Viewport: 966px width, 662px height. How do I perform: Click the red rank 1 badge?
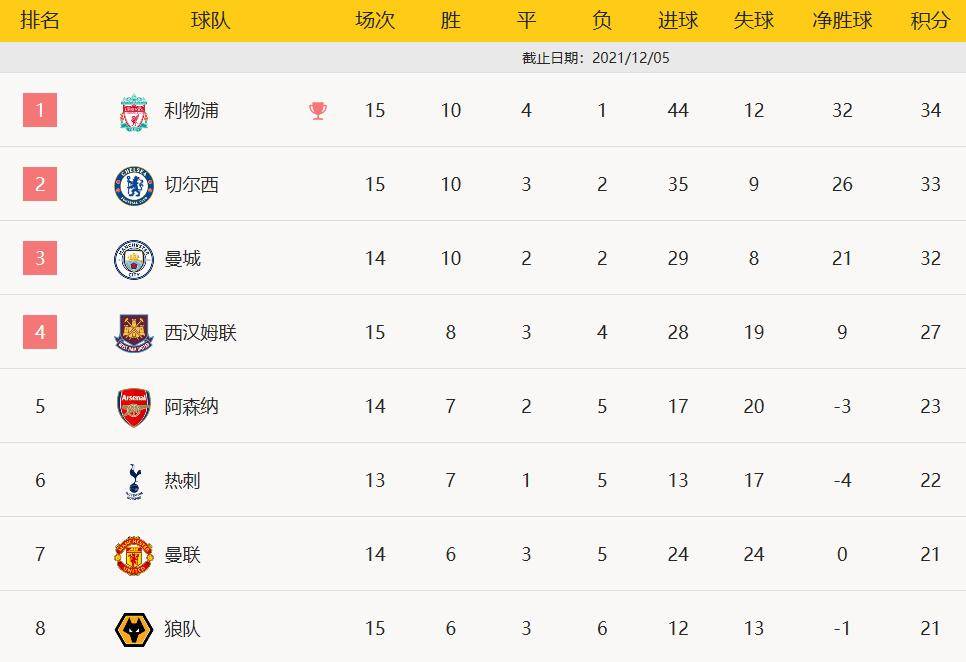point(40,110)
